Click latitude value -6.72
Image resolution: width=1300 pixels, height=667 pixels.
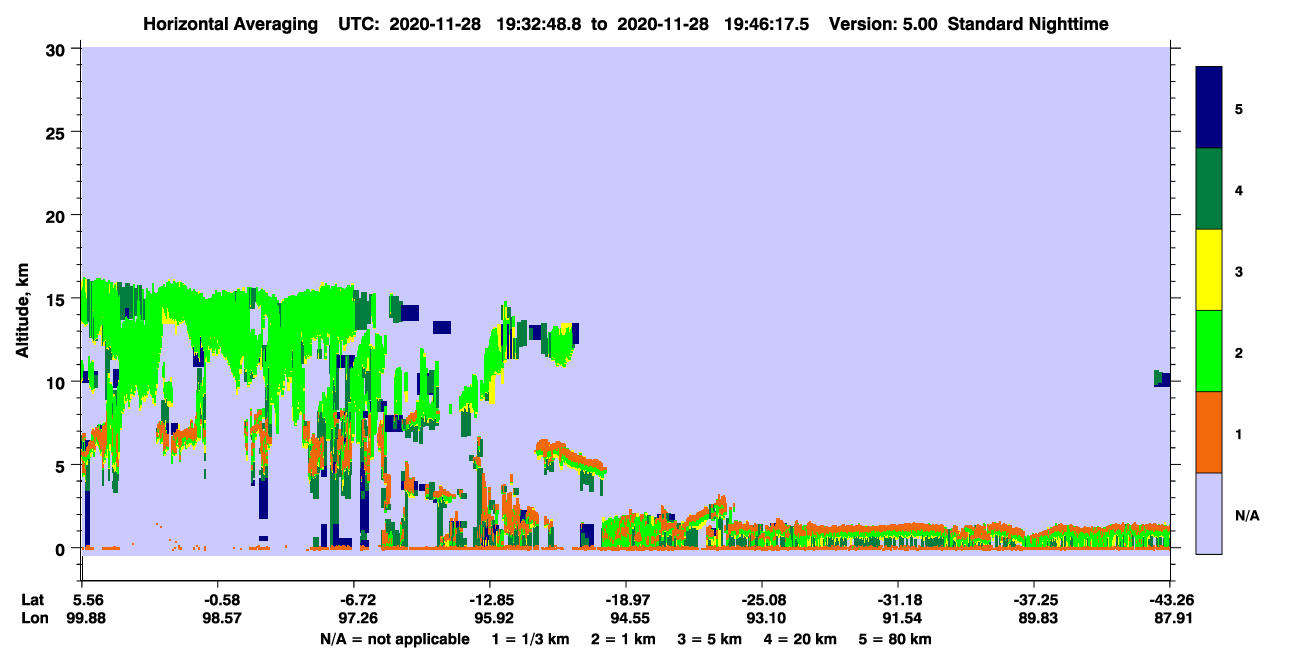[x=358, y=600]
